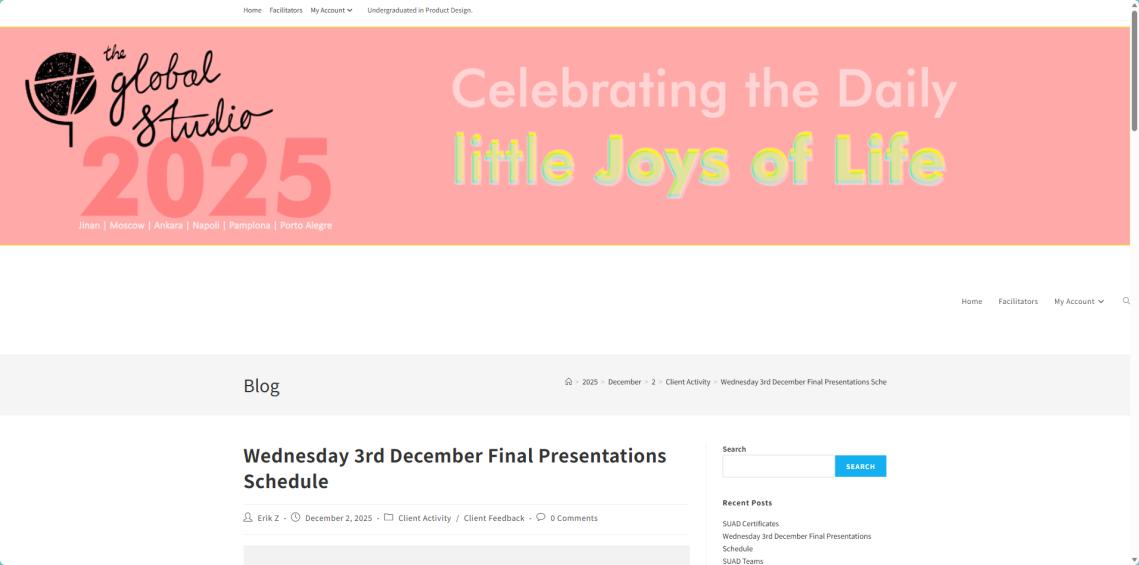Screen dimensions: 1139x565
Task: Open the Client Feedback category link
Action: (494, 518)
